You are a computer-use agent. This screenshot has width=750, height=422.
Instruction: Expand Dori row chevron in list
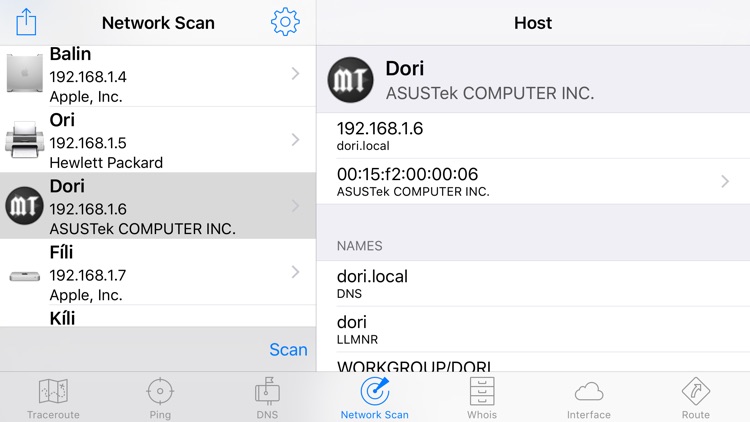point(295,206)
